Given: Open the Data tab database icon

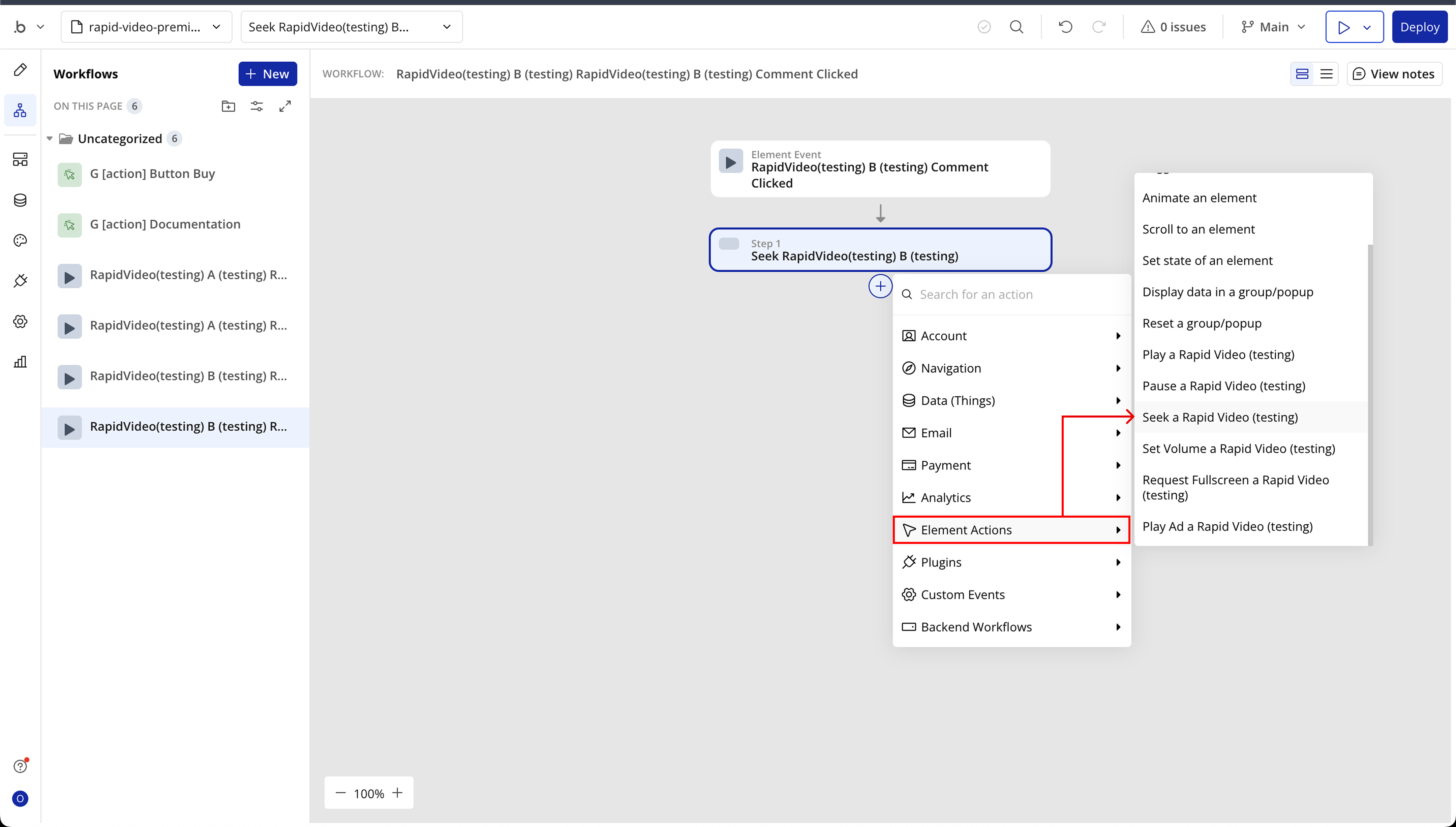Looking at the screenshot, I should (x=21, y=200).
